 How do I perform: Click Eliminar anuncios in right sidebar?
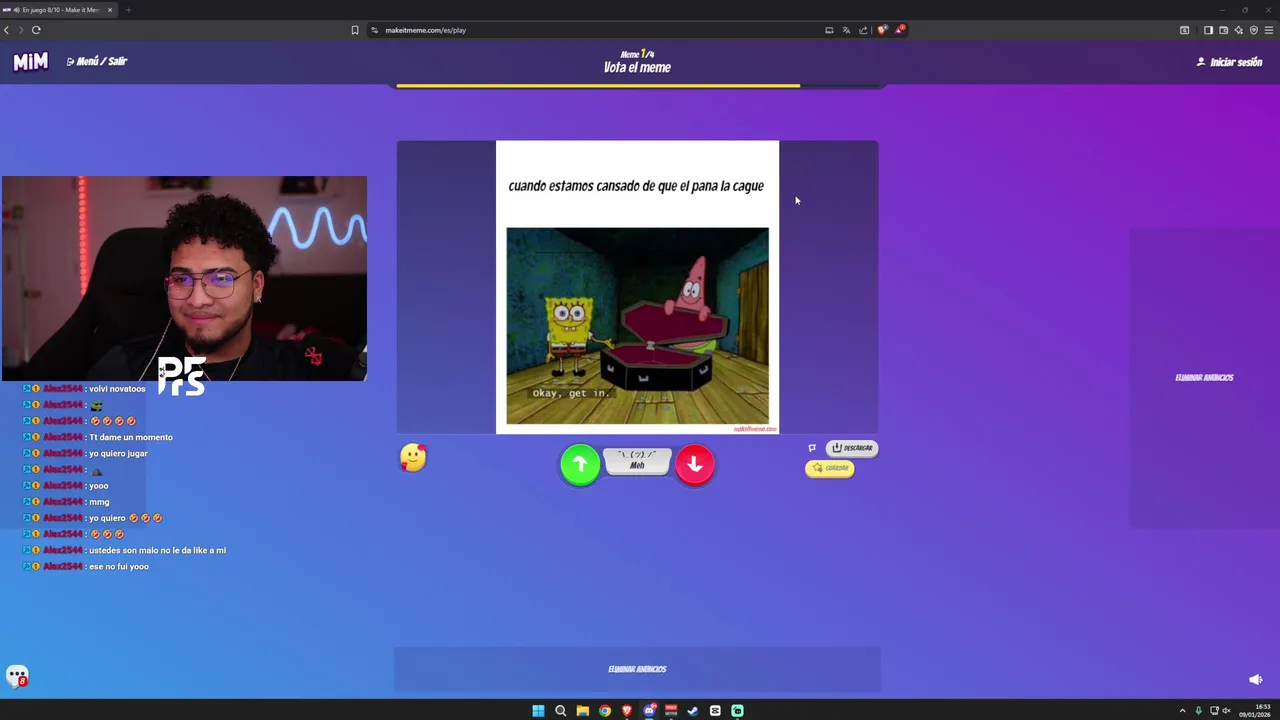point(1204,378)
